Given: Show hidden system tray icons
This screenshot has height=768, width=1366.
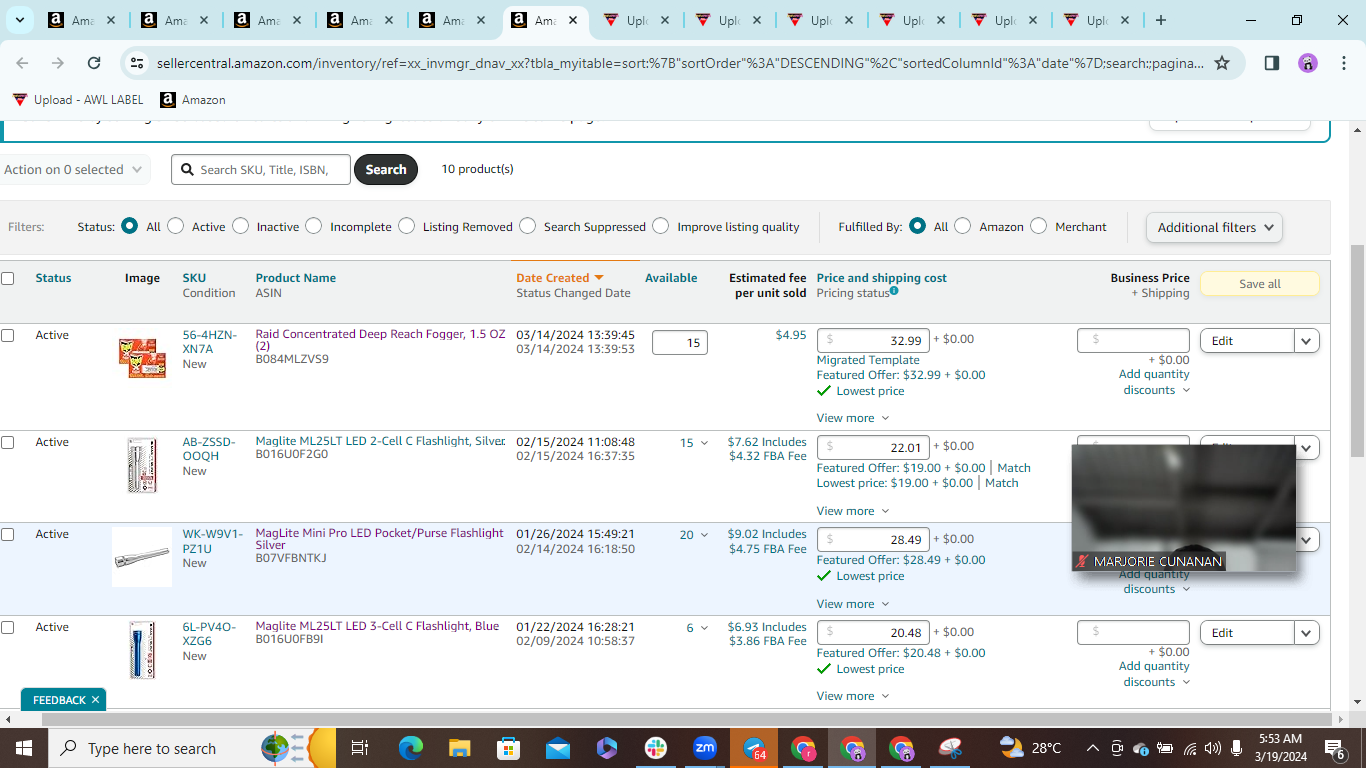Looking at the screenshot, I should [x=1093, y=748].
